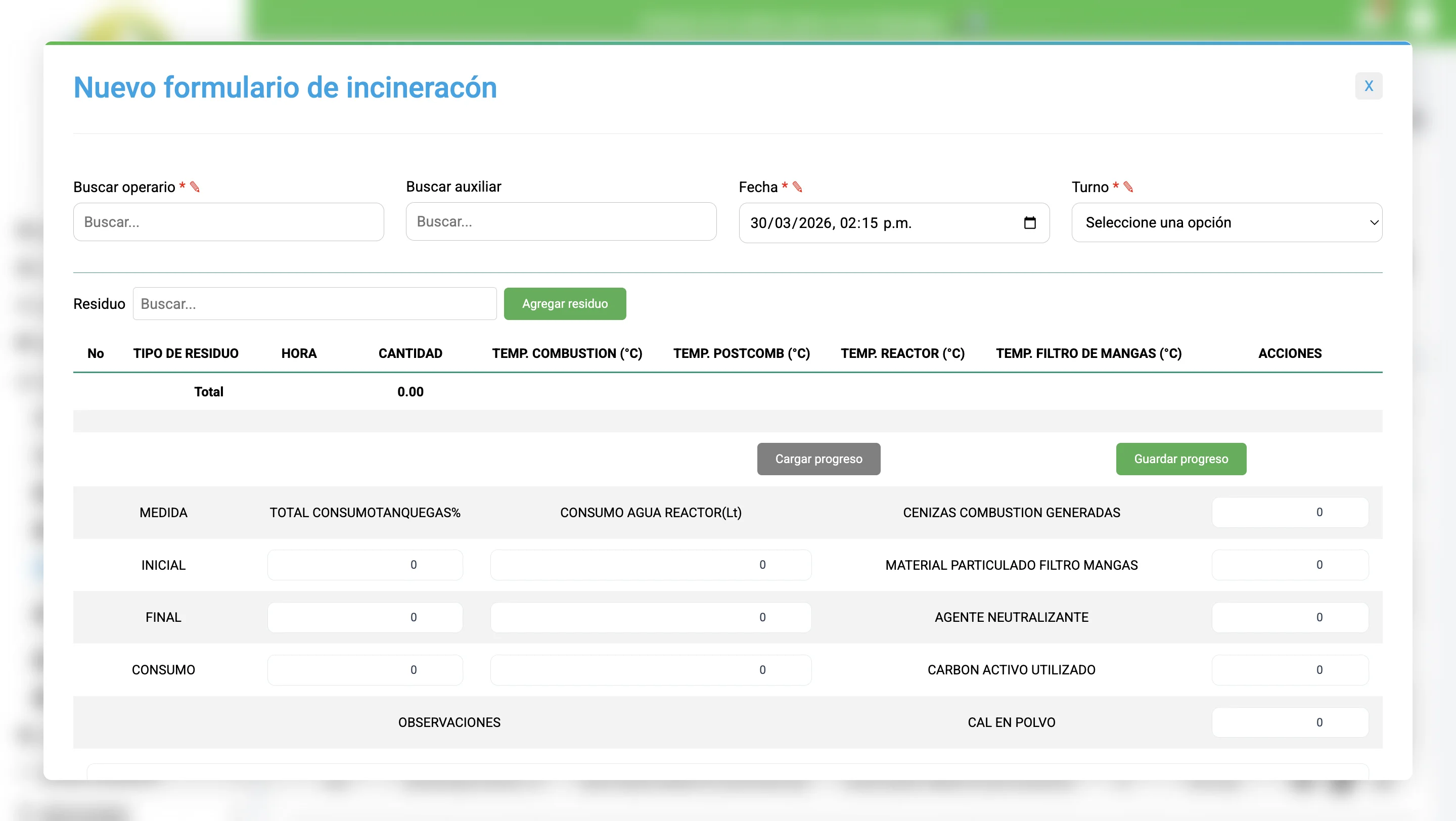Viewport: 1456px width, 821px height.
Task: Click the FINAL consumo agua reactor input
Action: 651,617
